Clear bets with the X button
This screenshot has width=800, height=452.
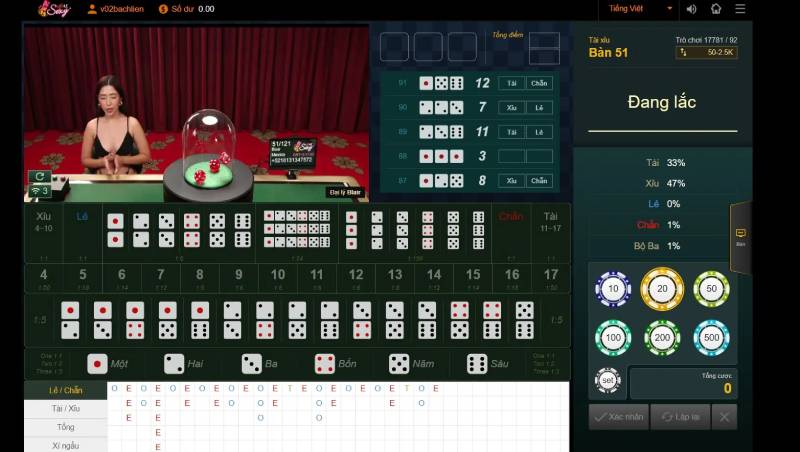(725, 416)
